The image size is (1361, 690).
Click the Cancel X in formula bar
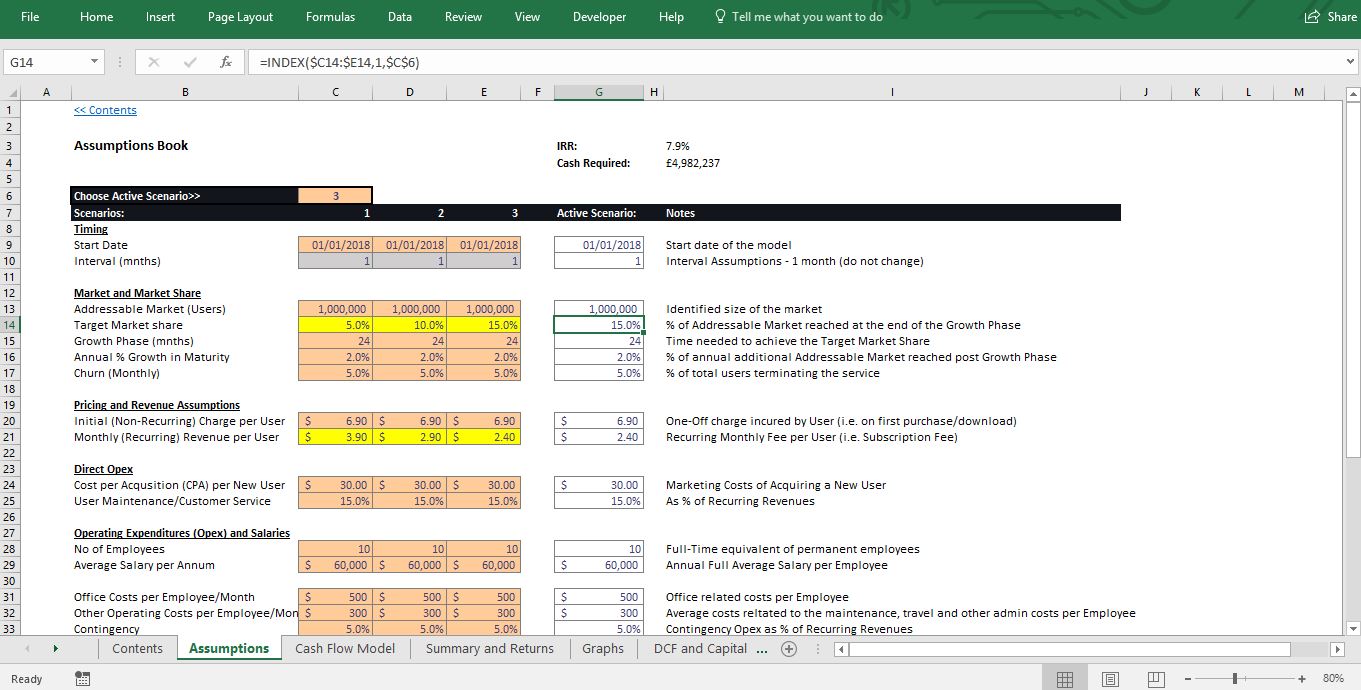click(x=154, y=62)
